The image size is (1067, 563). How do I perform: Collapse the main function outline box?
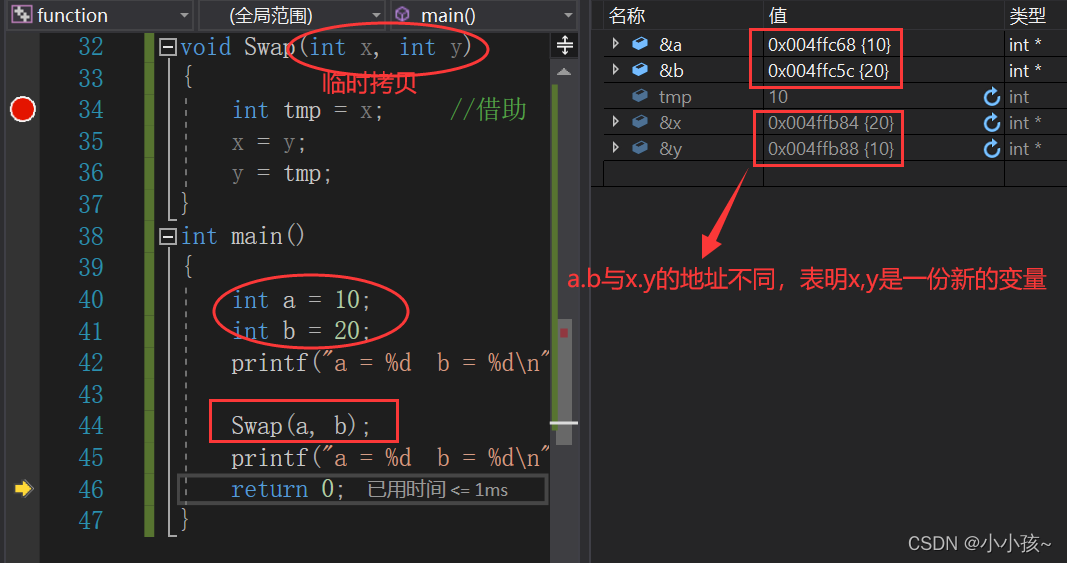167,236
